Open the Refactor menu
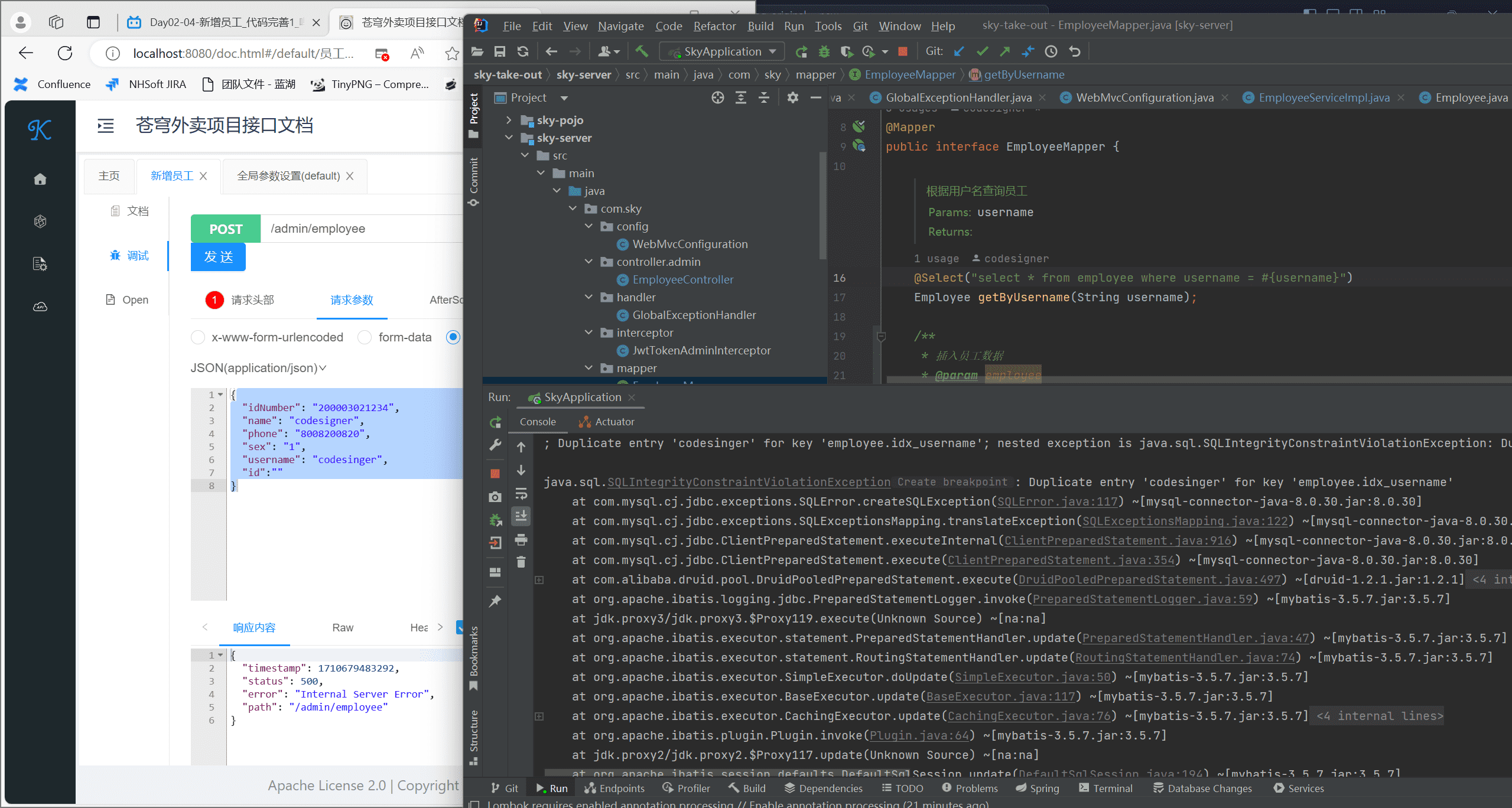Screen dimensions: 1512x808 [x=714, y=26]
